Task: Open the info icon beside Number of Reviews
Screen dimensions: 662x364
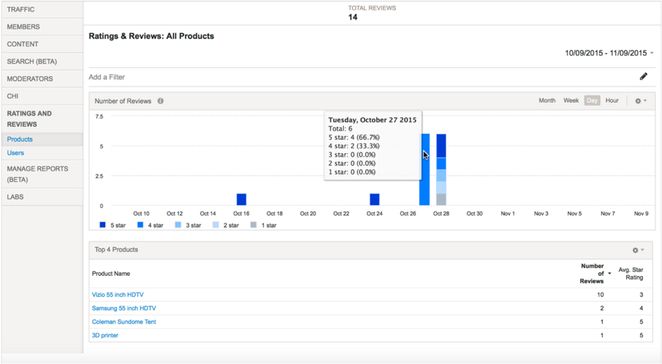Action: coord(160,101)
